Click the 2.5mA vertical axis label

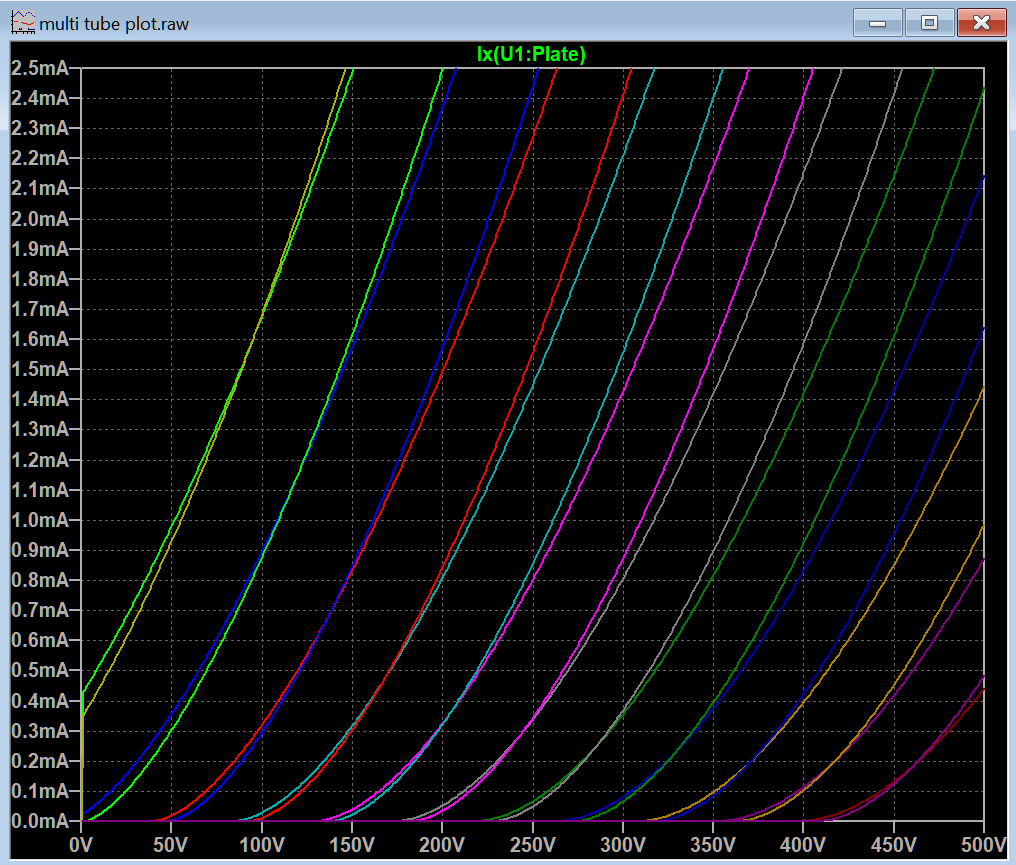point(40,68)
